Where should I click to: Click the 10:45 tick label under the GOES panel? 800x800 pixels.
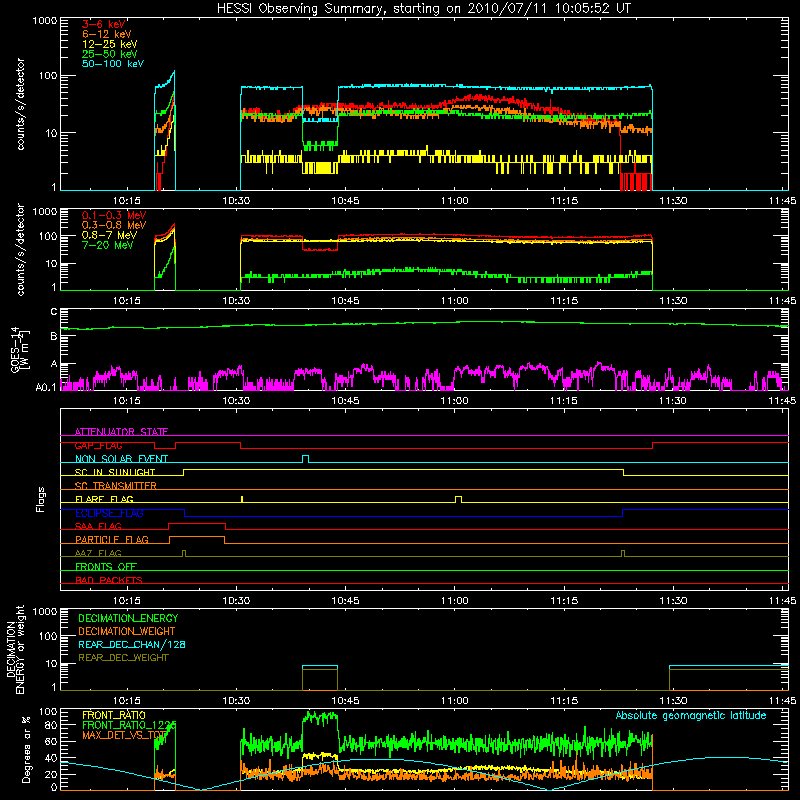345,401
